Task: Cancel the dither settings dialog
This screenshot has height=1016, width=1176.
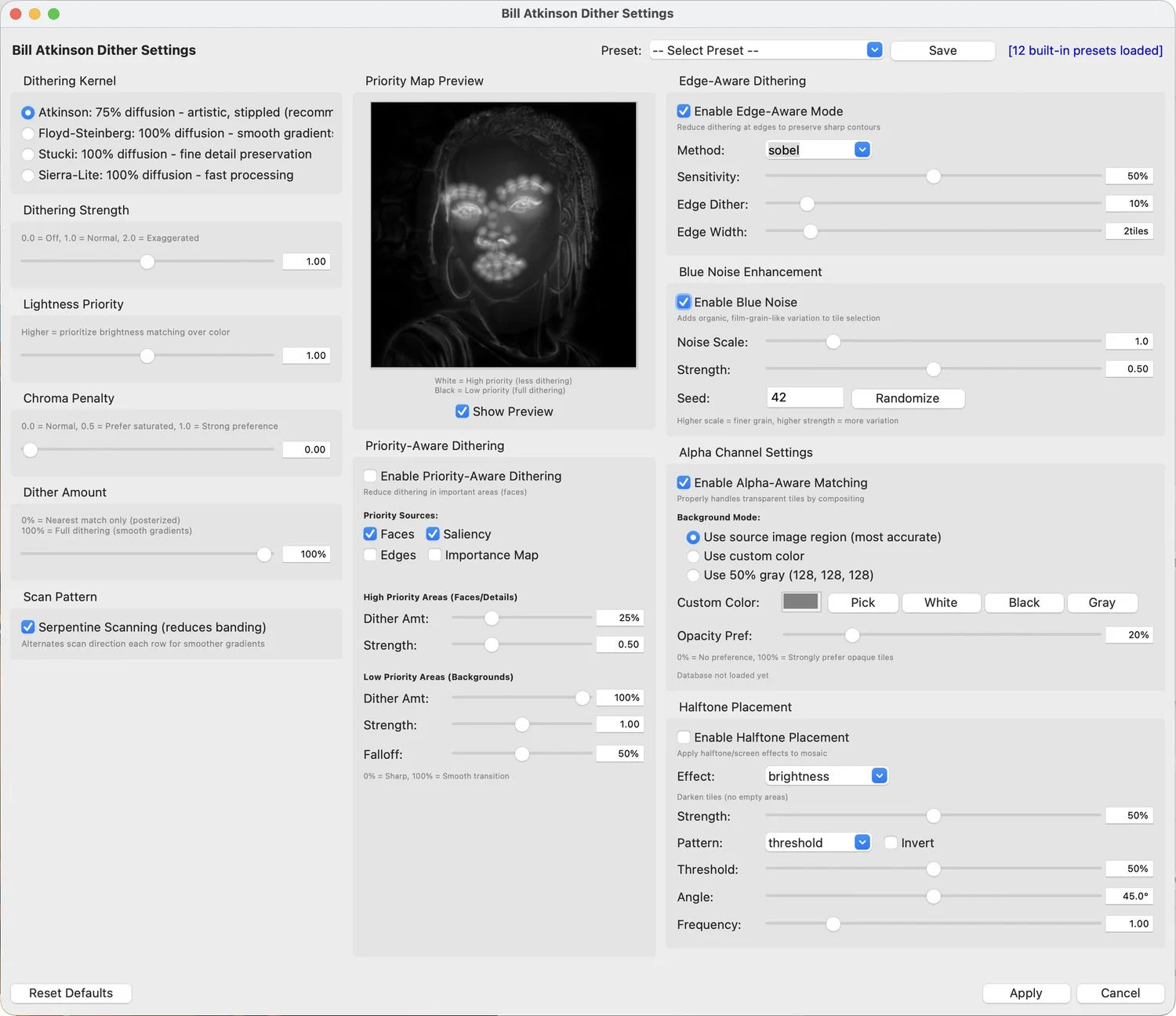Action: tap(1120, 993)
